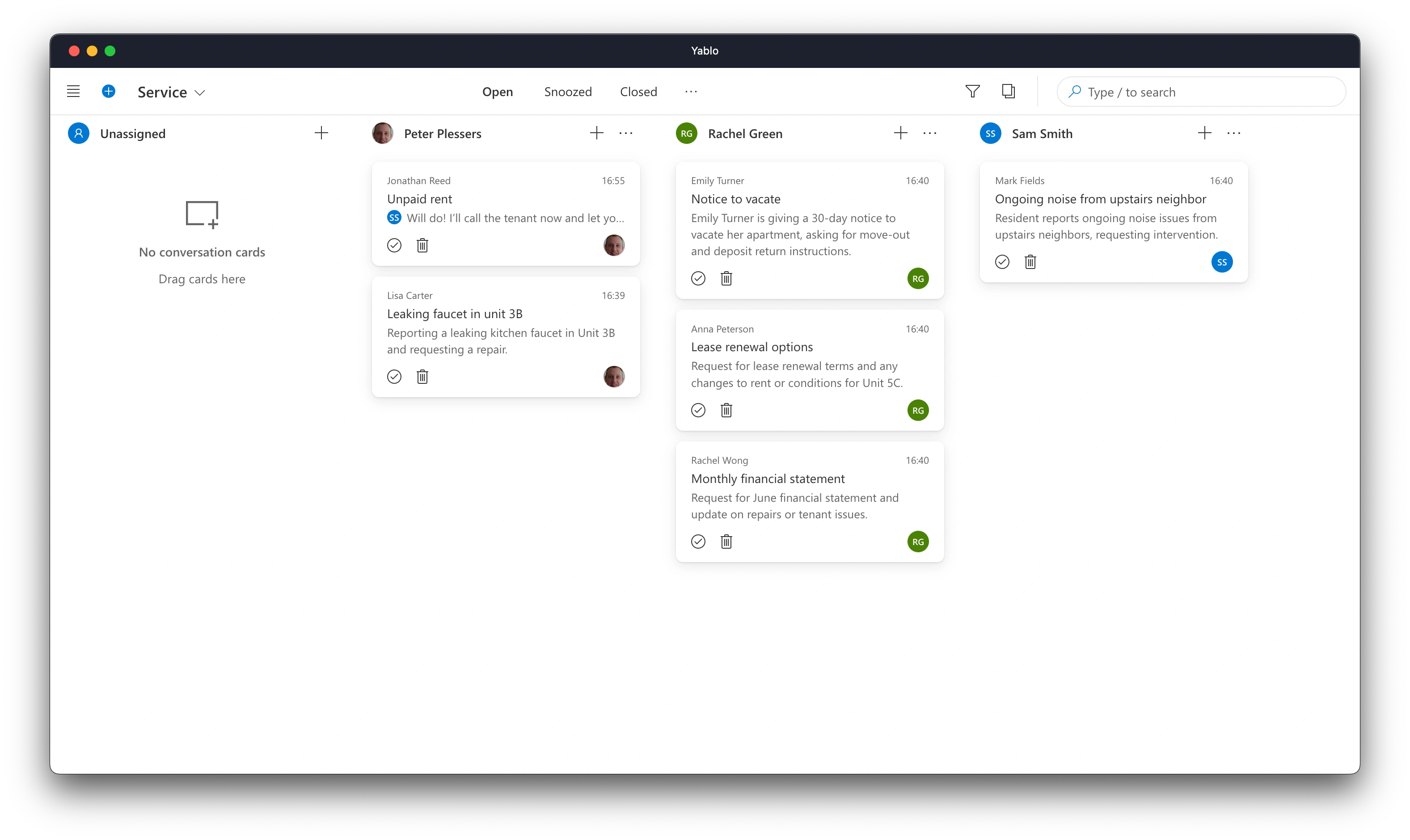Add a card to Peter Plessers column

pos(596,132)
